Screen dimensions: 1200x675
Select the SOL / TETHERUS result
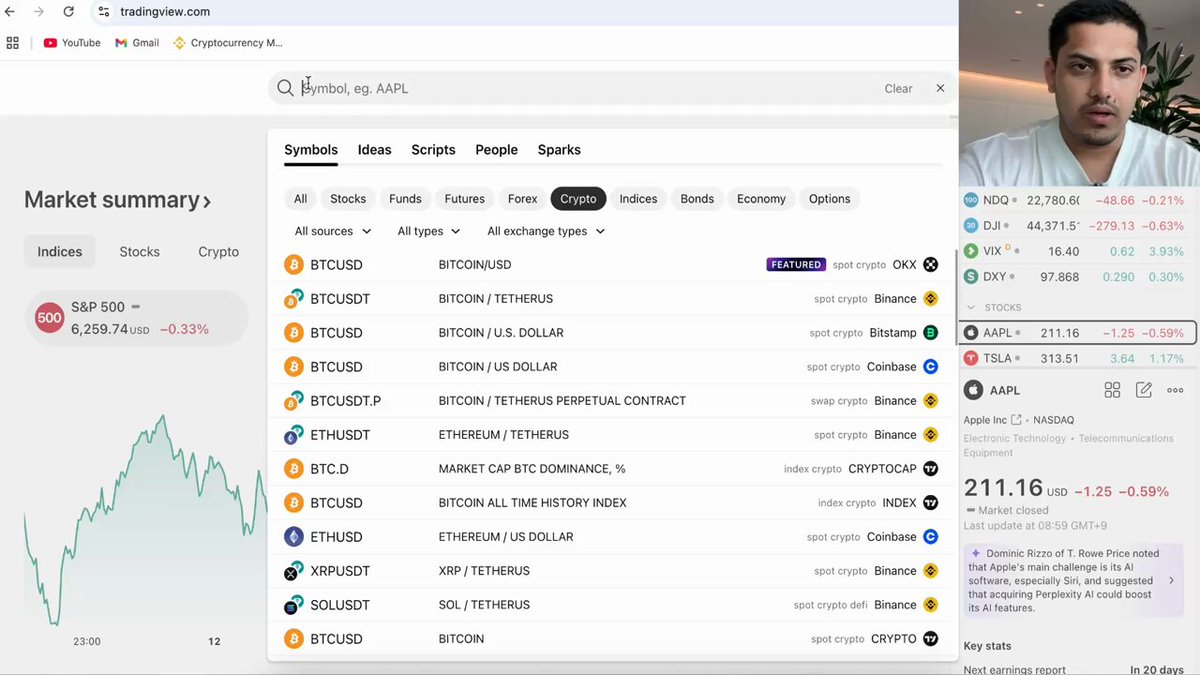pyautogui.click(x=612, y=605)
